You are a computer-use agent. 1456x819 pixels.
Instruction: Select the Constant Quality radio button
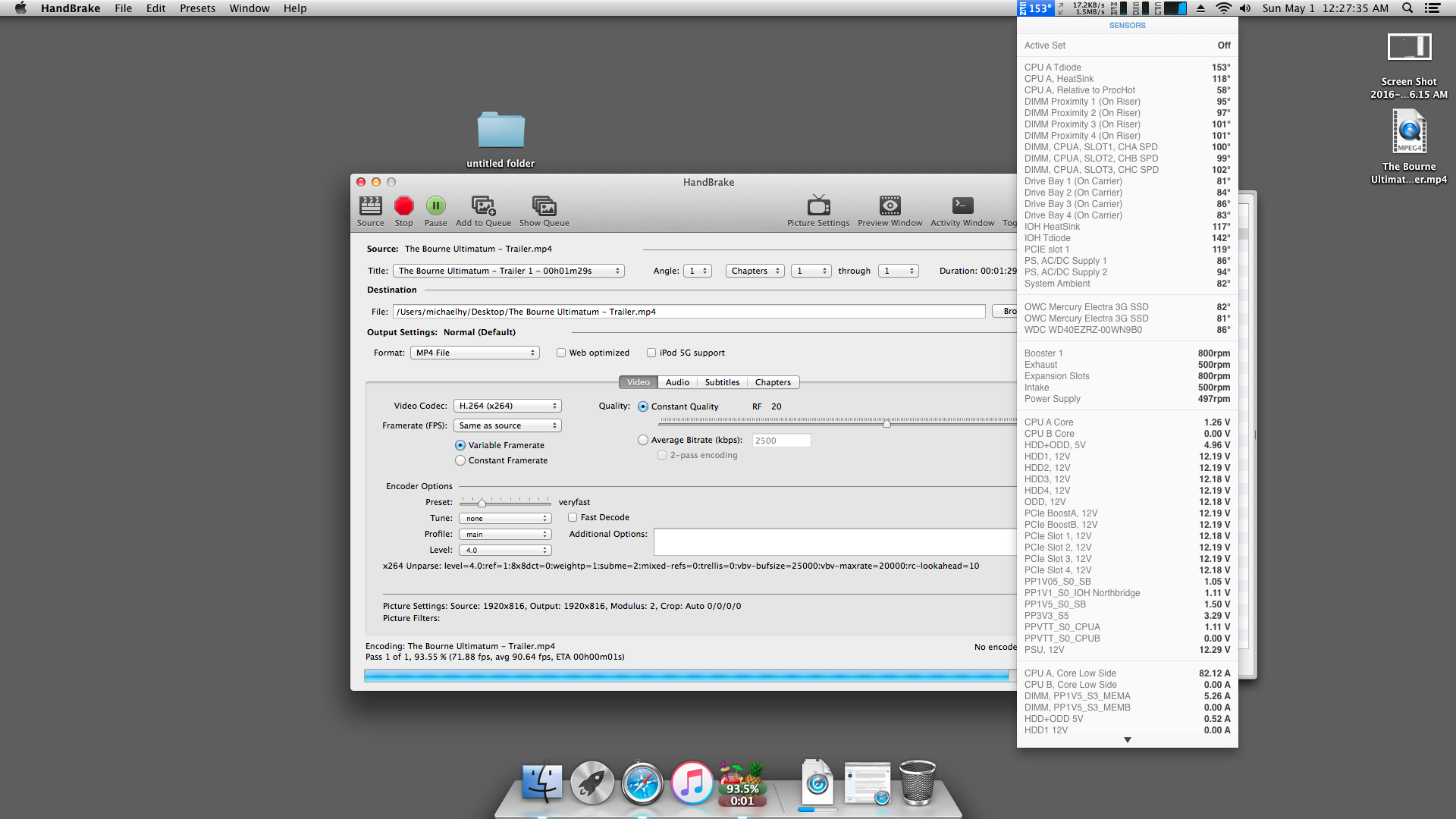click(643, 406)
